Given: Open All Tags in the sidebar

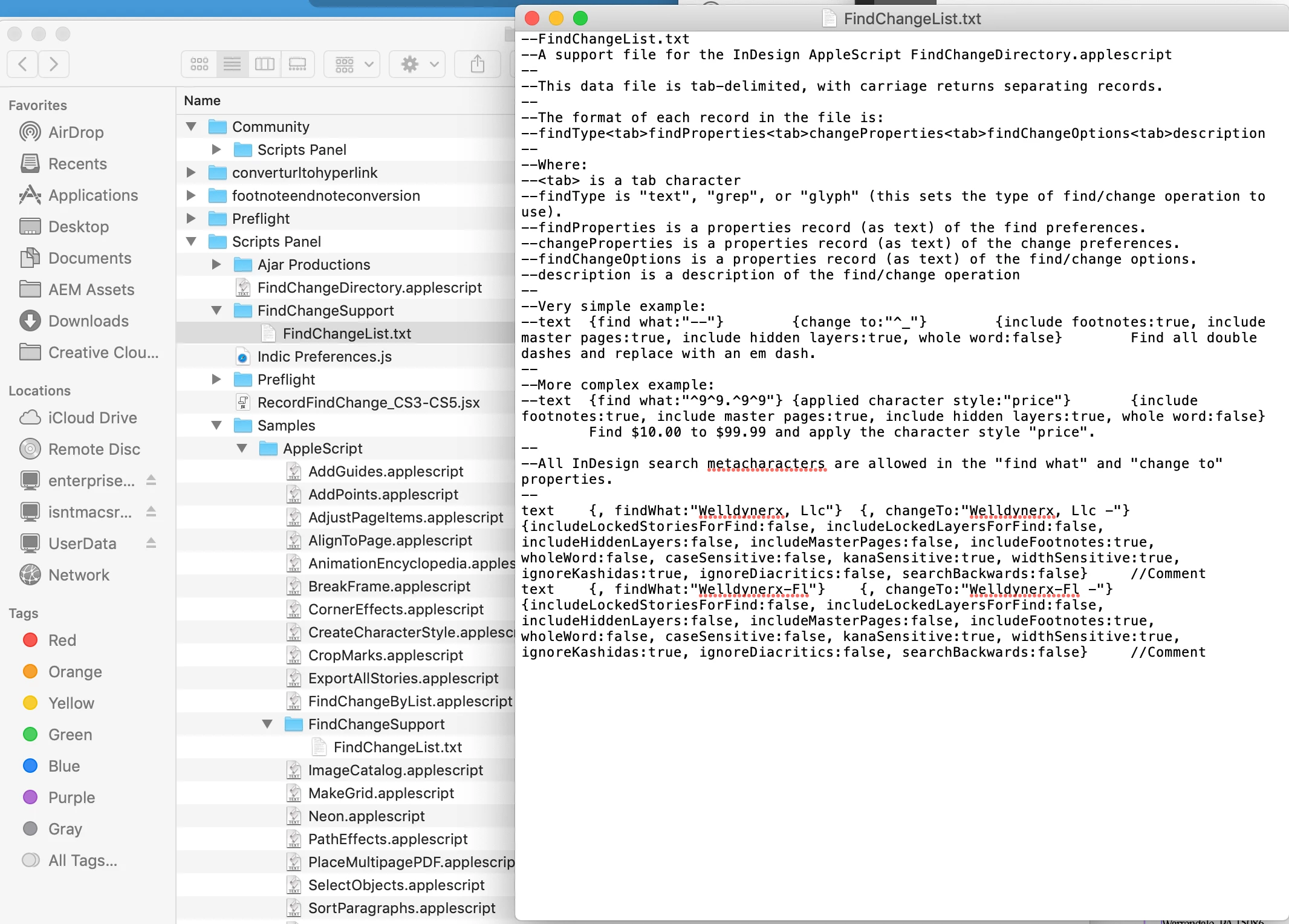Looking at the screenshot, I should [x=70, y=861].
